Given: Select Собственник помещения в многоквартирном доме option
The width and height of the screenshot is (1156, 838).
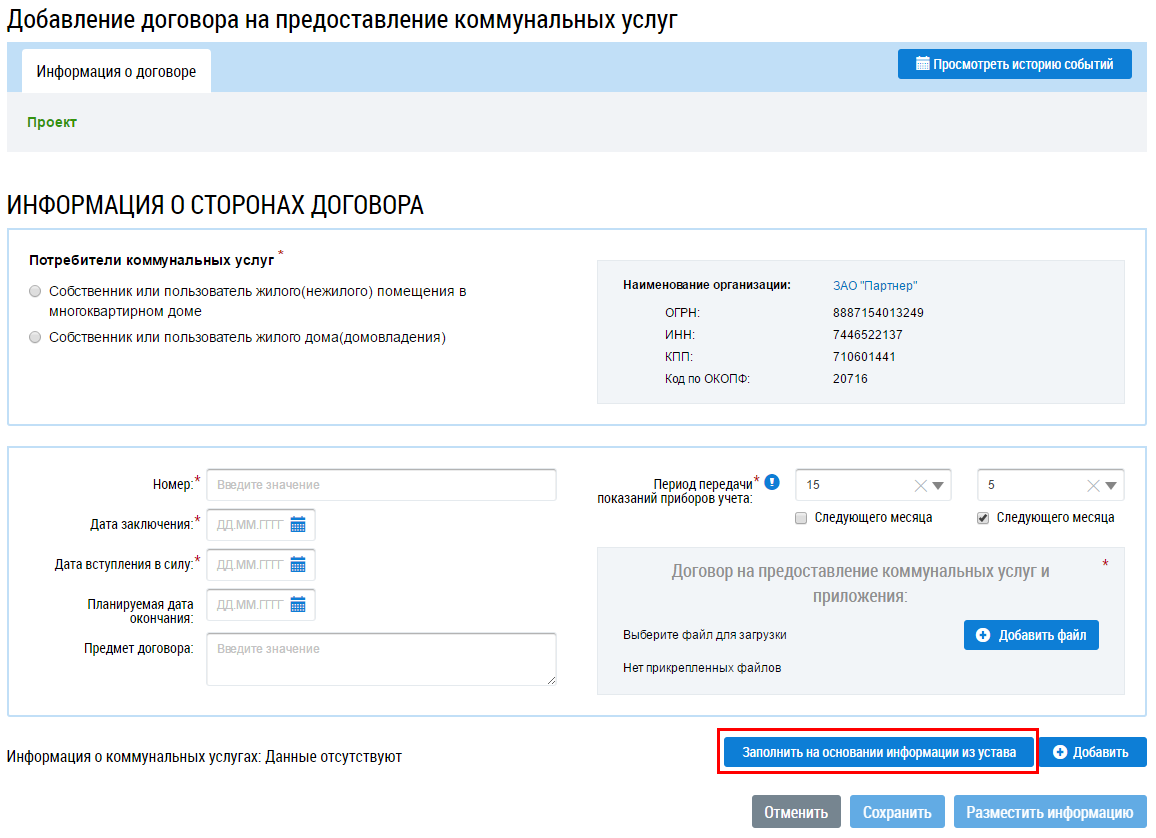Looking at the screenshot, I should click(x=36, y=292).
